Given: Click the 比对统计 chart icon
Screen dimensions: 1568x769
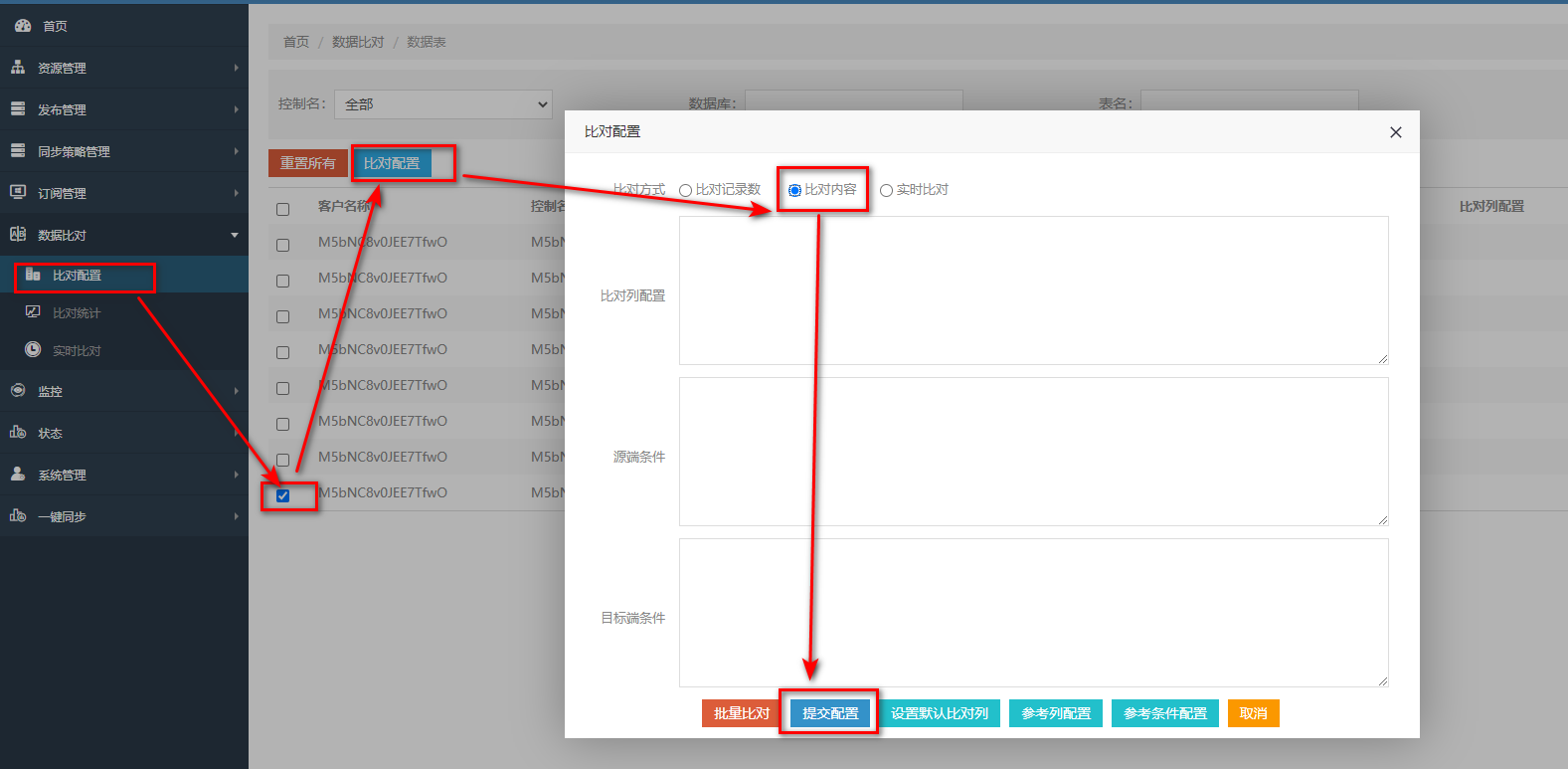Looking at the screenshot, I should tap(33, 312).
